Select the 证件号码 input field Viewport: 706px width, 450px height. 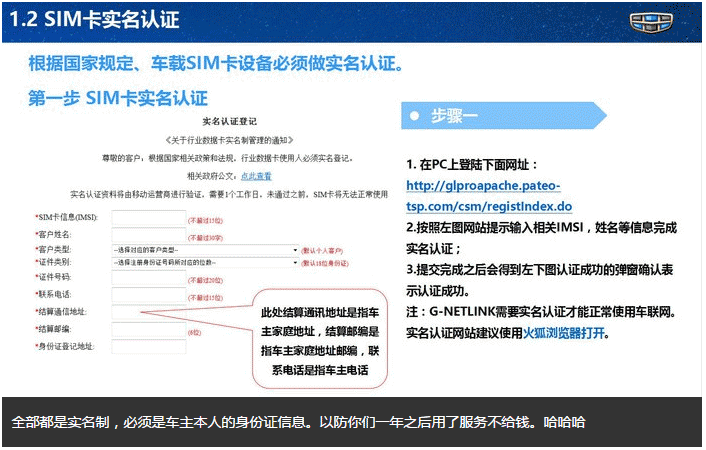click(x=148, y=279)
